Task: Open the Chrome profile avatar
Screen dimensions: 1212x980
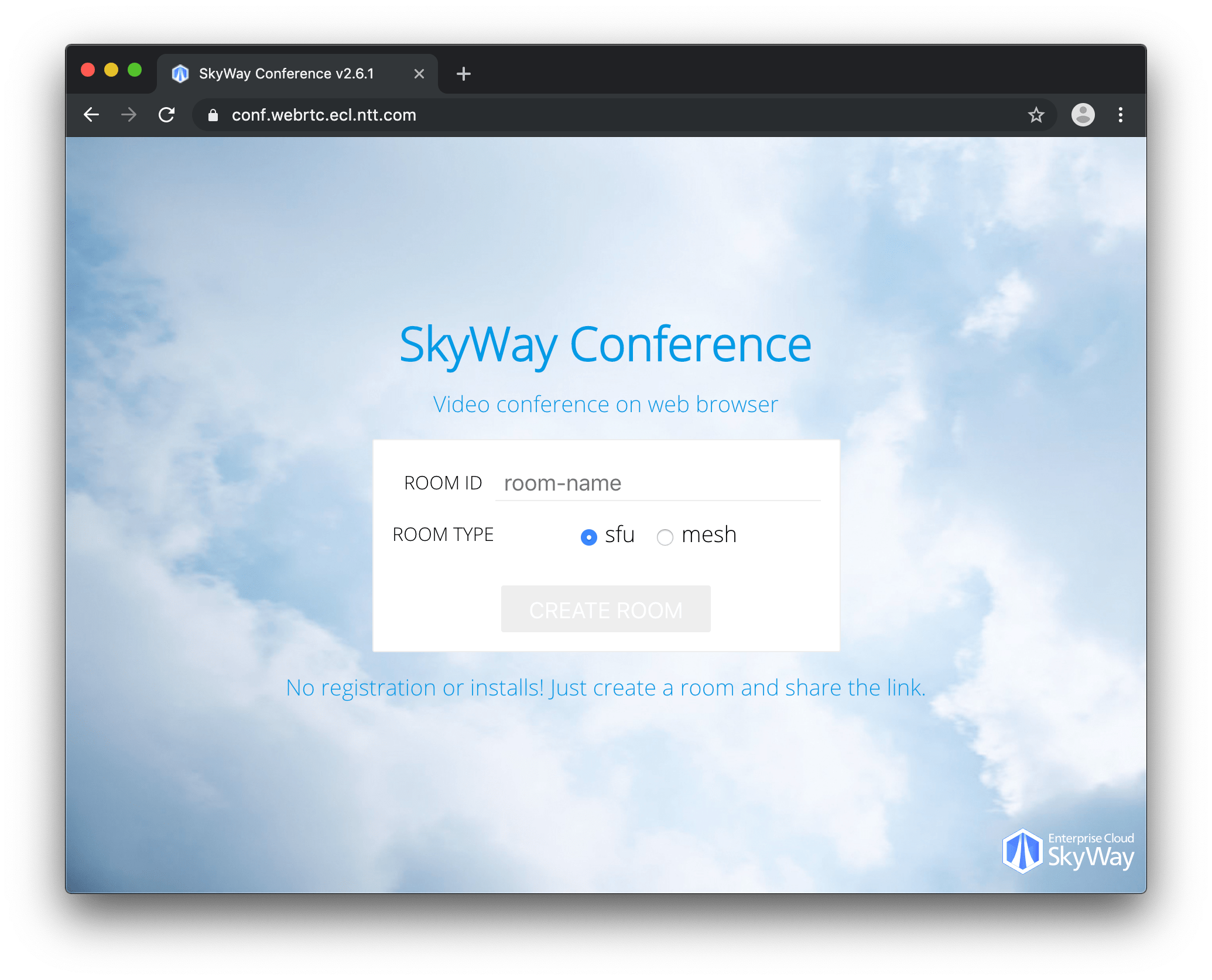Action: click(x=1083, y=115)
